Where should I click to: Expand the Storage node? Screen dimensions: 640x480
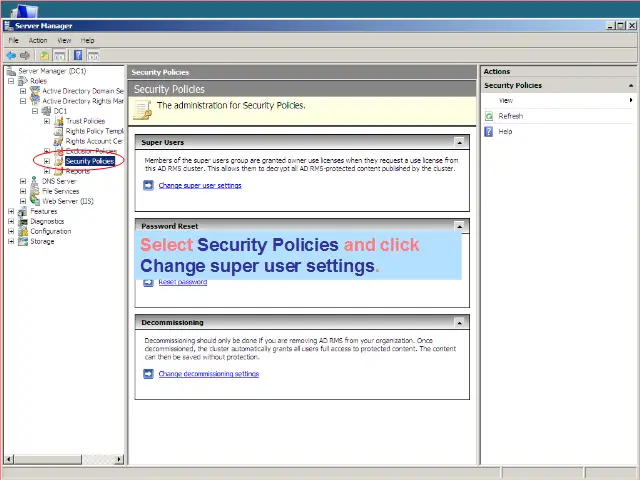(11, 241)
